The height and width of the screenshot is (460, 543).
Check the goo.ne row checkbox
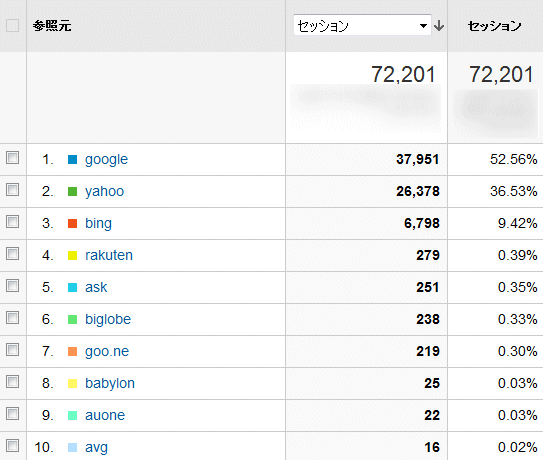pyautogui.click(x=12, y=350)
